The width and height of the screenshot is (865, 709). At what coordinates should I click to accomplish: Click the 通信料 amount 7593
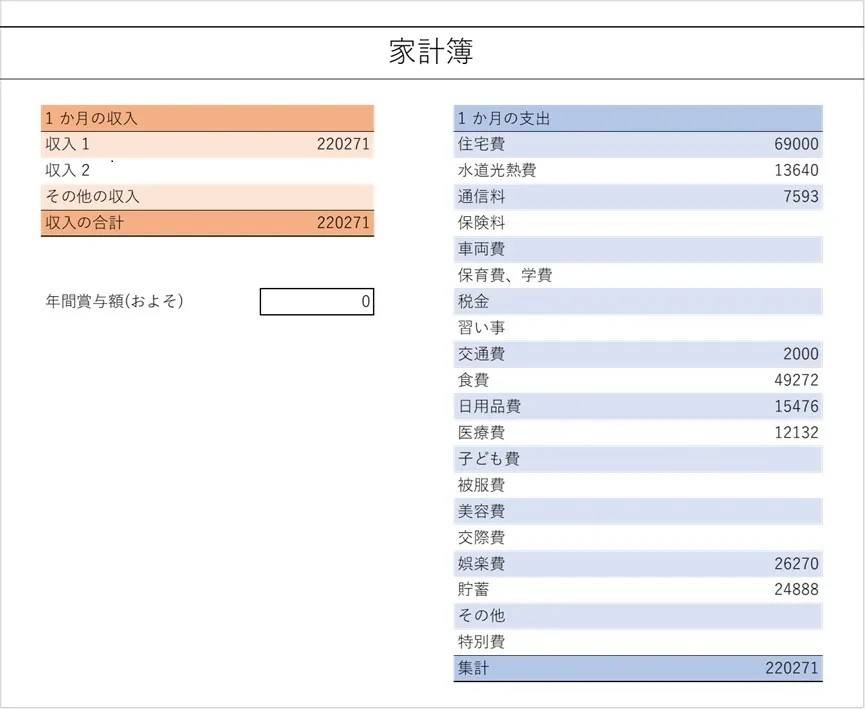800,196
